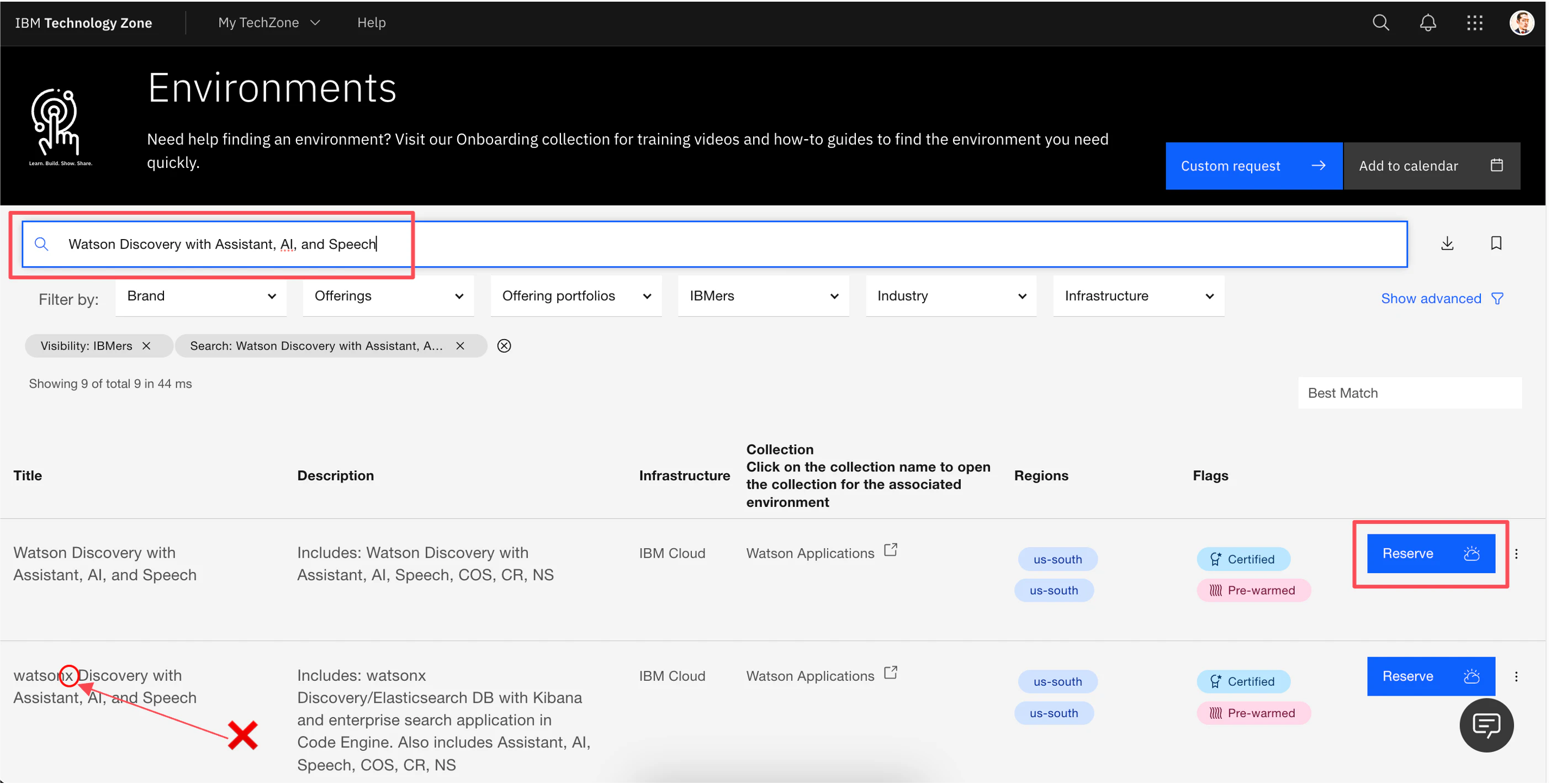1551x784 pixels.
Task: Expand the Brand filter dropdown
Action: (200, 296)
